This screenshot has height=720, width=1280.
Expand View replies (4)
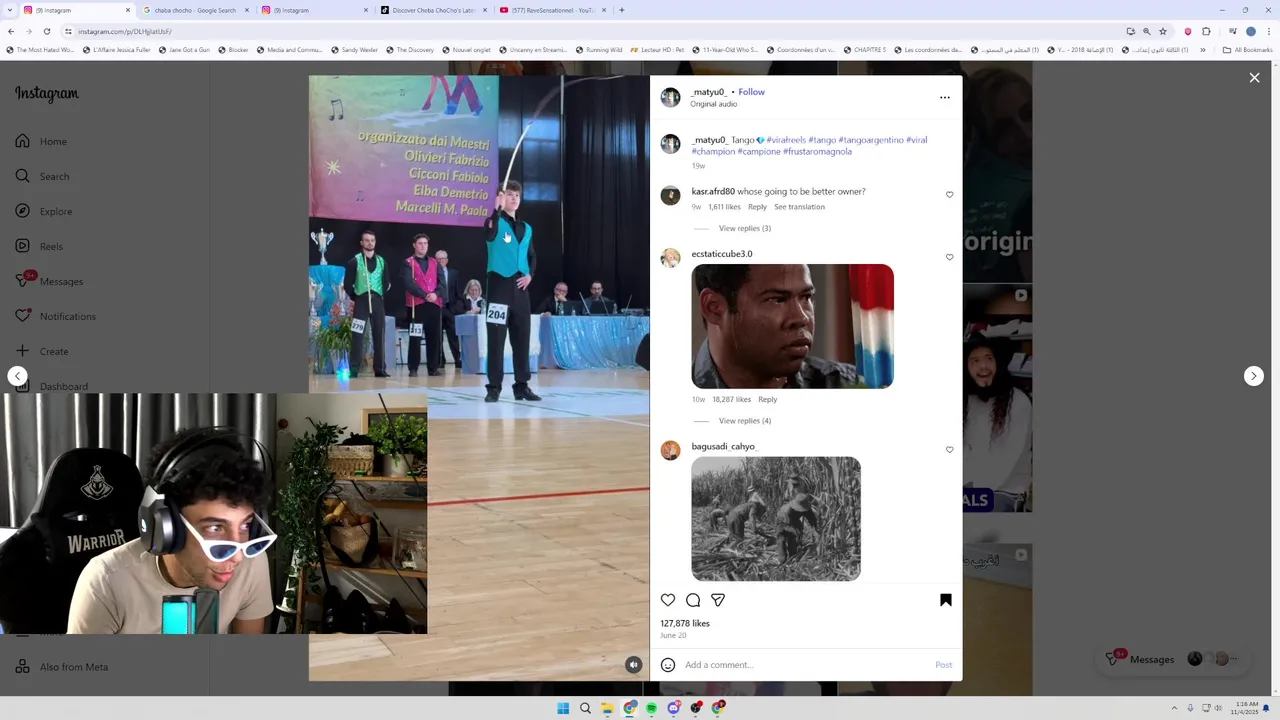click(745, 421)
